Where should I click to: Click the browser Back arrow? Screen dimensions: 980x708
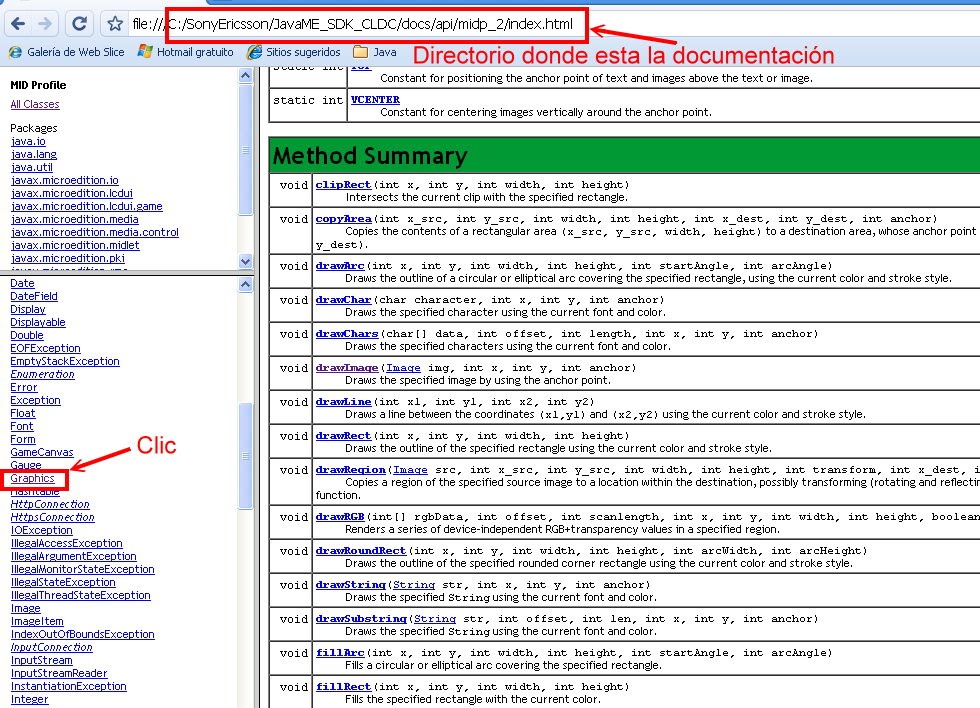pyautogui.click(x=18, y=24)
